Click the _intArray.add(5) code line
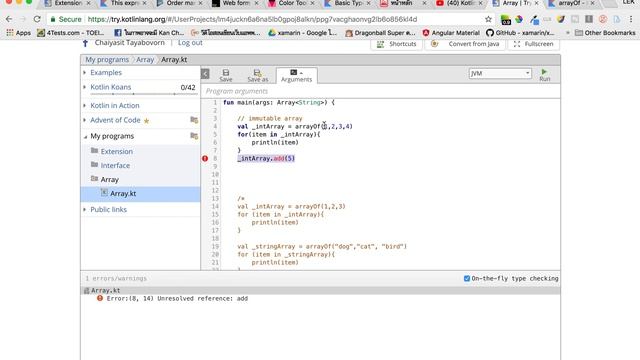The height and width of the screenshot is (360, 640). pos(266,158)
